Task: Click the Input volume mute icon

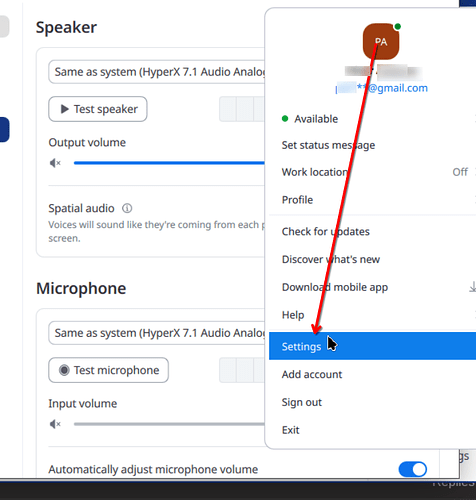Action: [55, 424]
